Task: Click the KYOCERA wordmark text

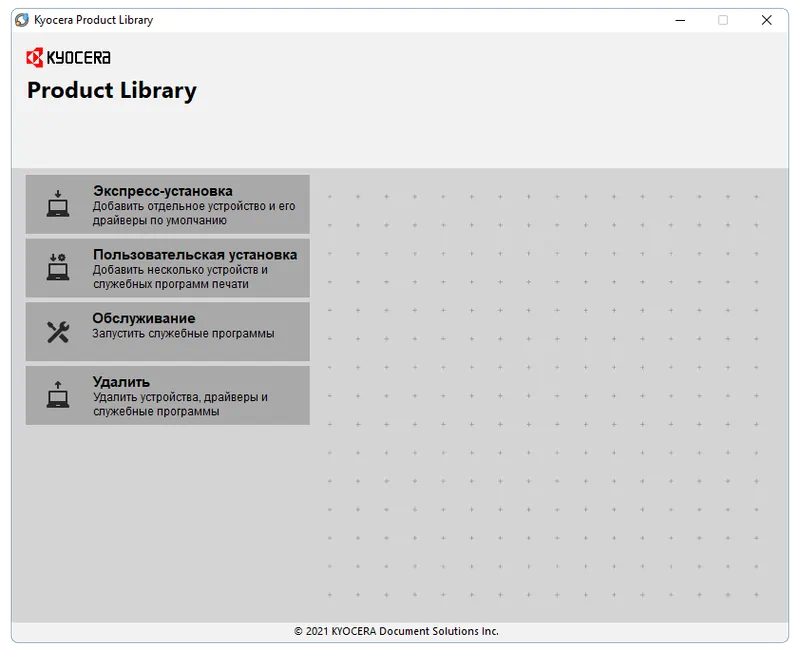Action: (x=79, y=58)
